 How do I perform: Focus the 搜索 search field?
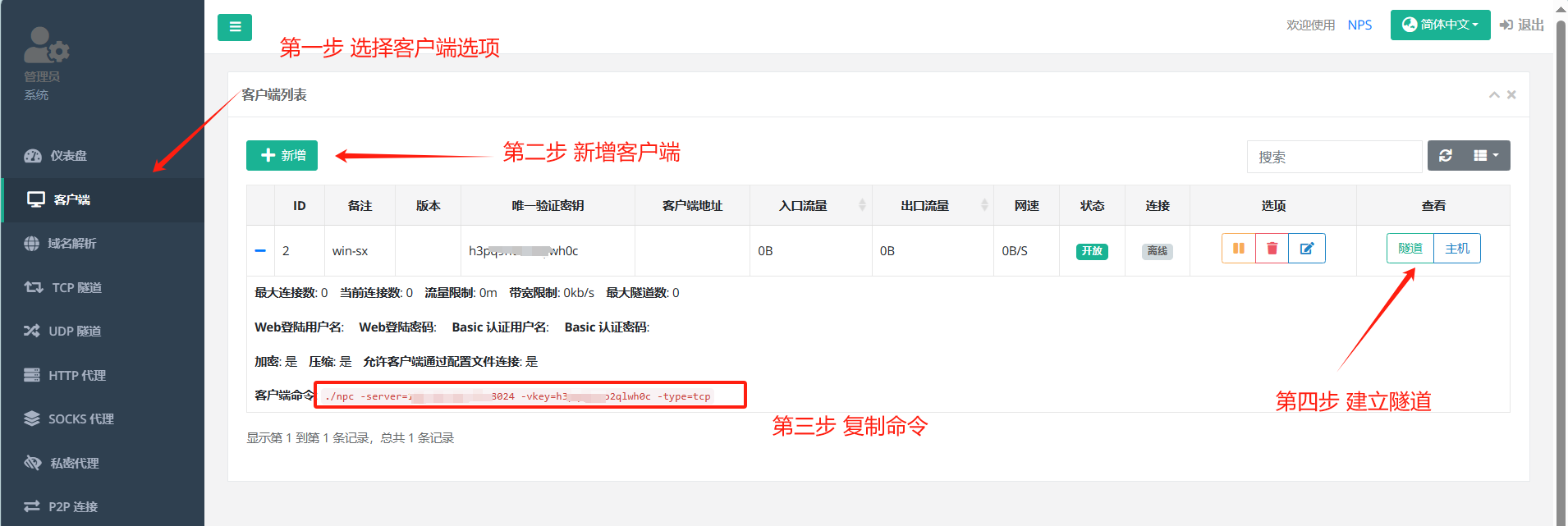[1334, 157]
